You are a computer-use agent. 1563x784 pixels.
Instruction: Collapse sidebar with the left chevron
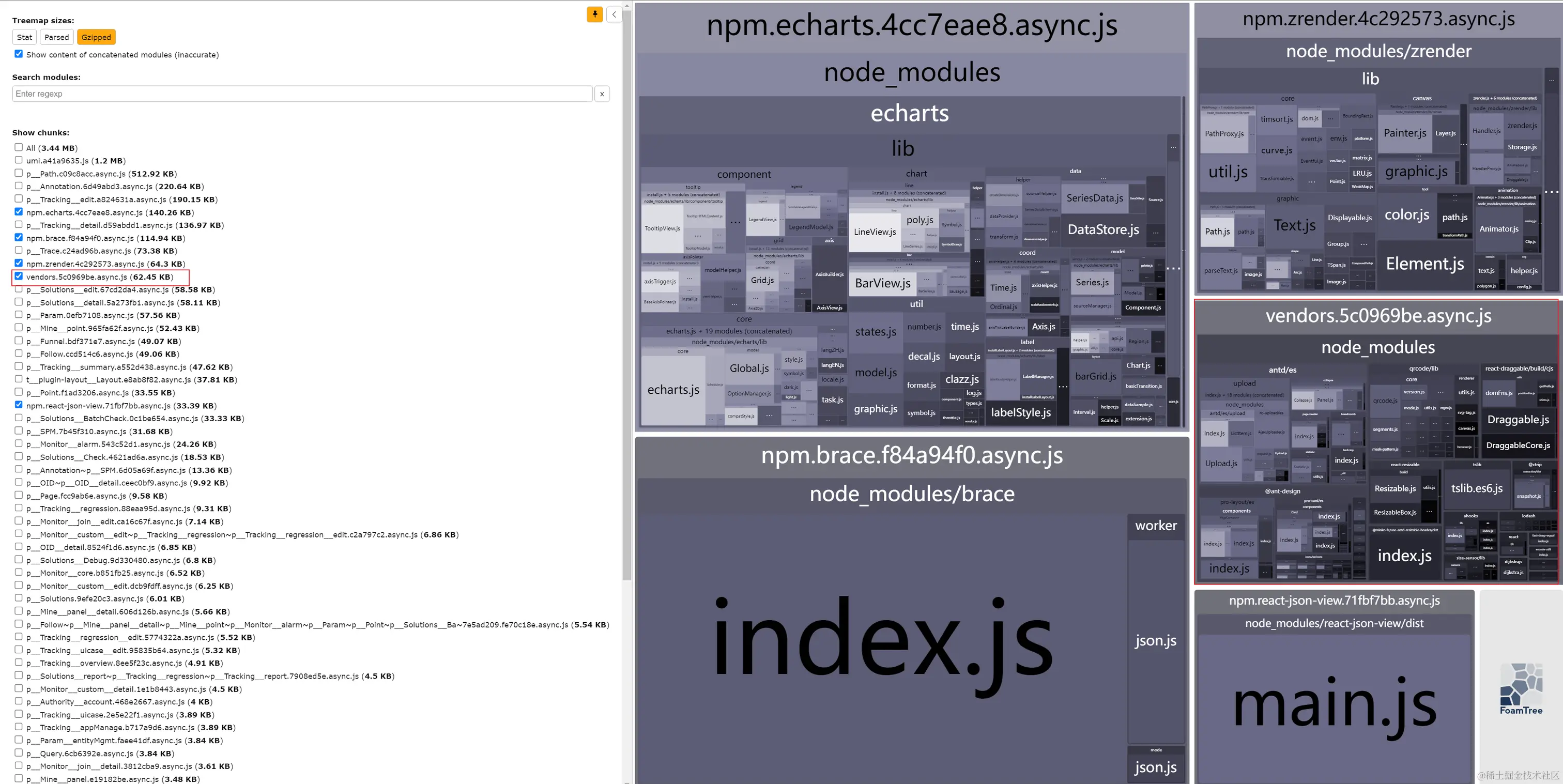(614, 14)
